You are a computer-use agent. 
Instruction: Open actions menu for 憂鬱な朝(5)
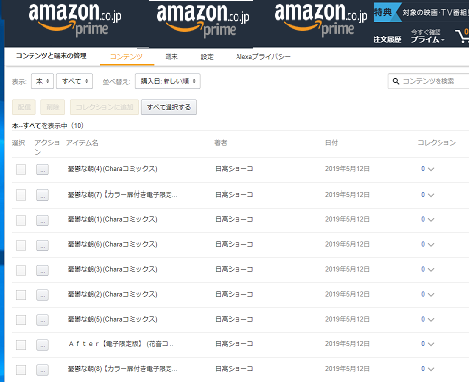42,320
